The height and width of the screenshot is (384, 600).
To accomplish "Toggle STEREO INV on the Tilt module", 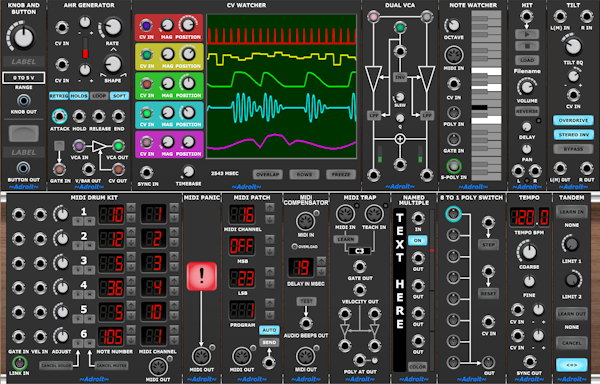I will coord(573,135).
